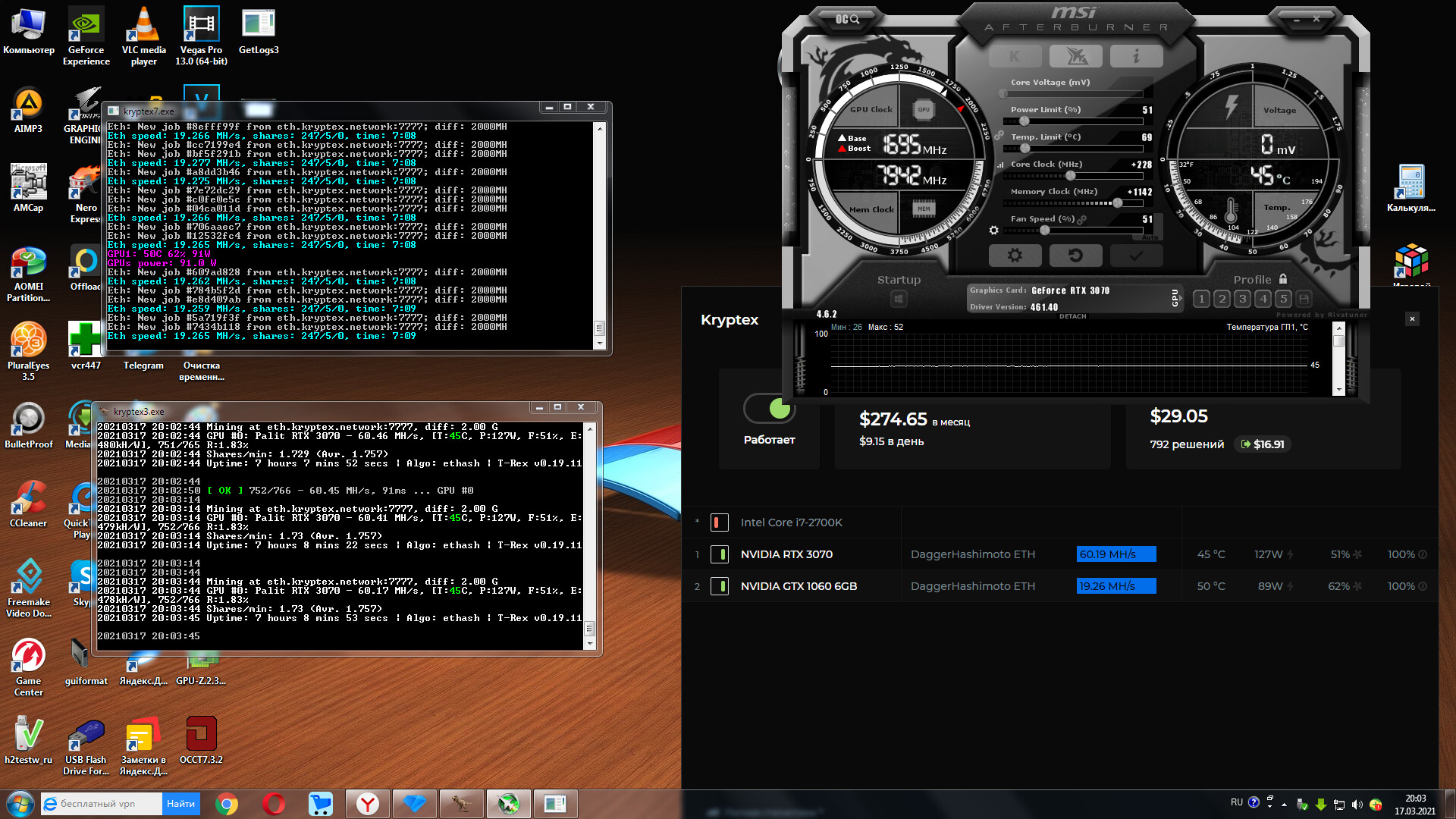Open the VLC media player desktop shortcut
1456x819 pixels.
(143, 36)
